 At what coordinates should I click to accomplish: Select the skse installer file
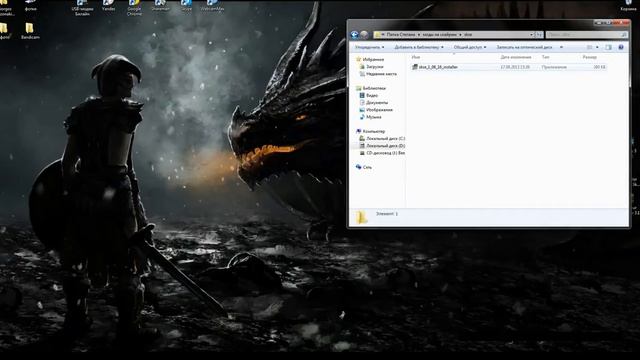(509, 67)
